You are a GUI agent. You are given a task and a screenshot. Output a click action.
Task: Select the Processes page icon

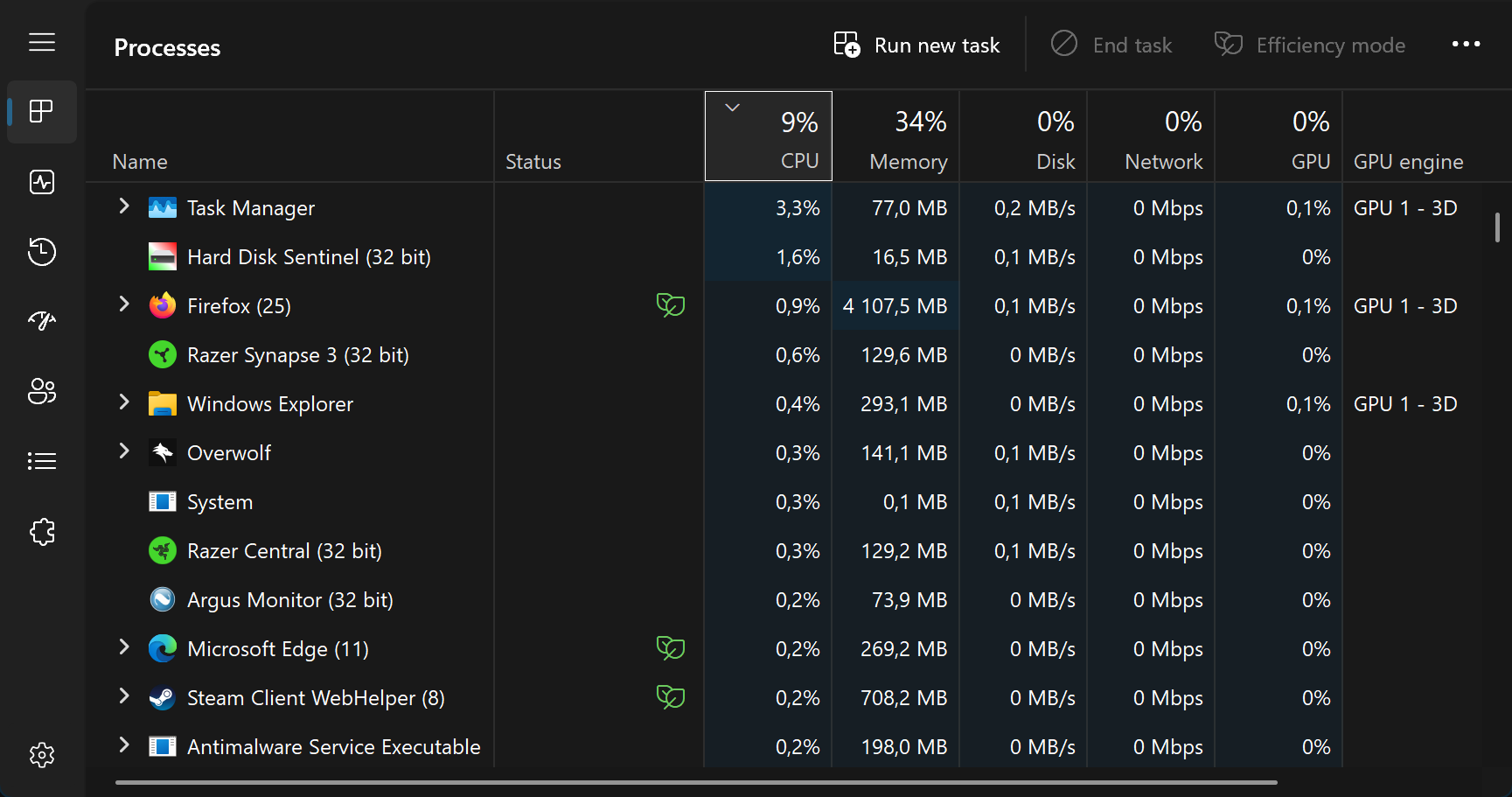(x=41, y=112)
